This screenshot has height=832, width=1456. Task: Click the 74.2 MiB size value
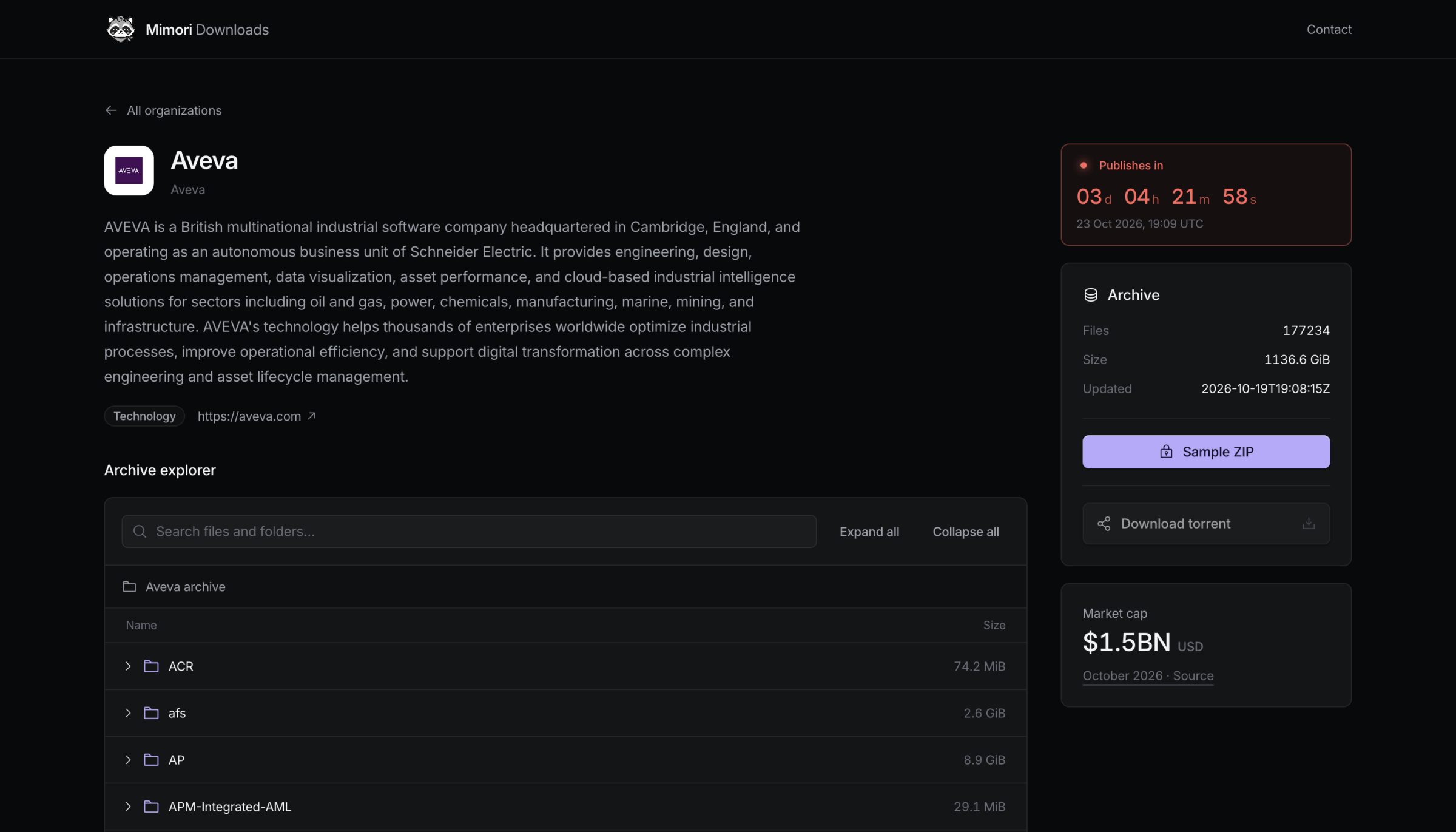(979, 666)
